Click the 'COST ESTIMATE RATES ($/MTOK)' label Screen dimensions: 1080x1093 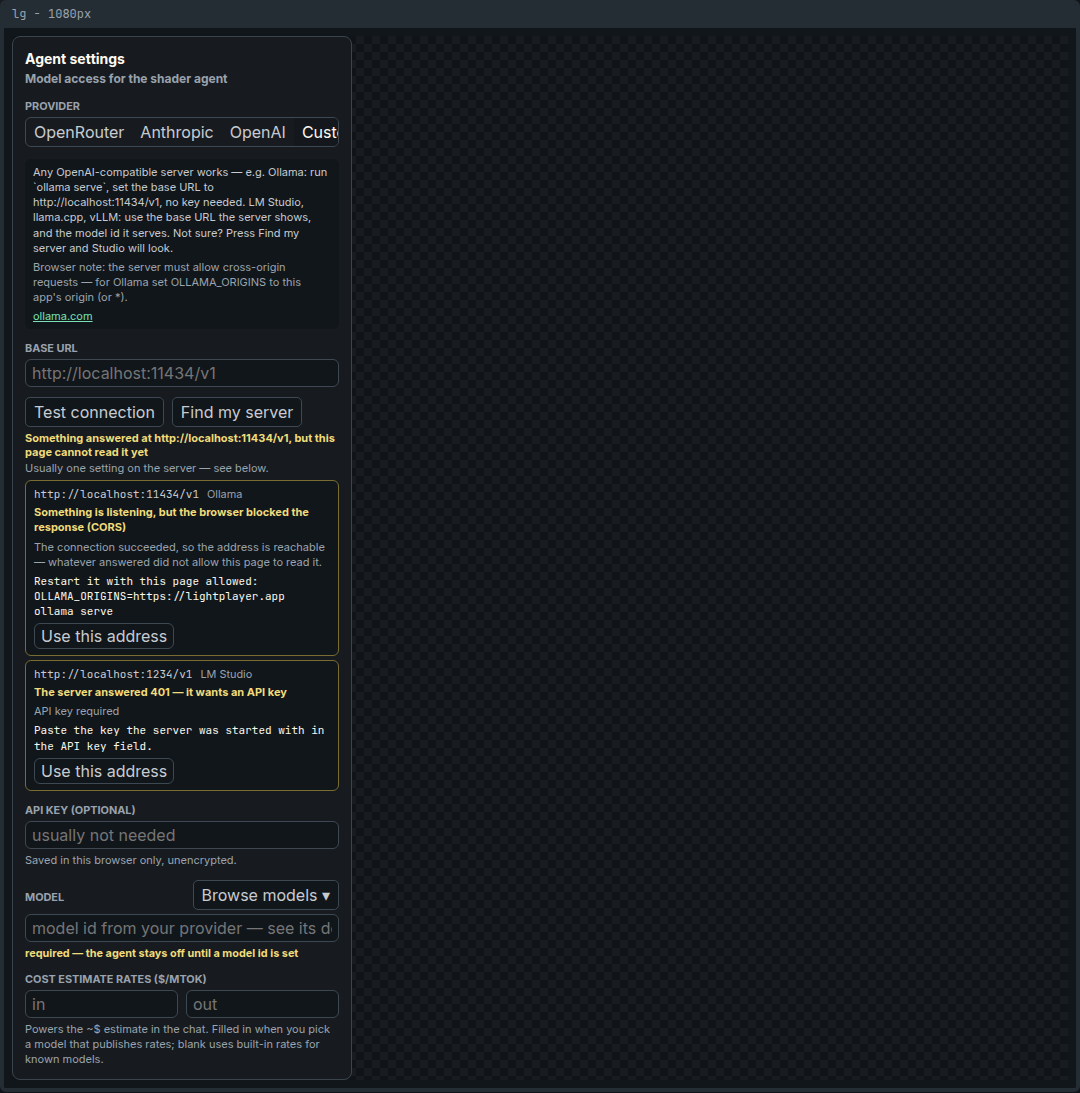116,979
